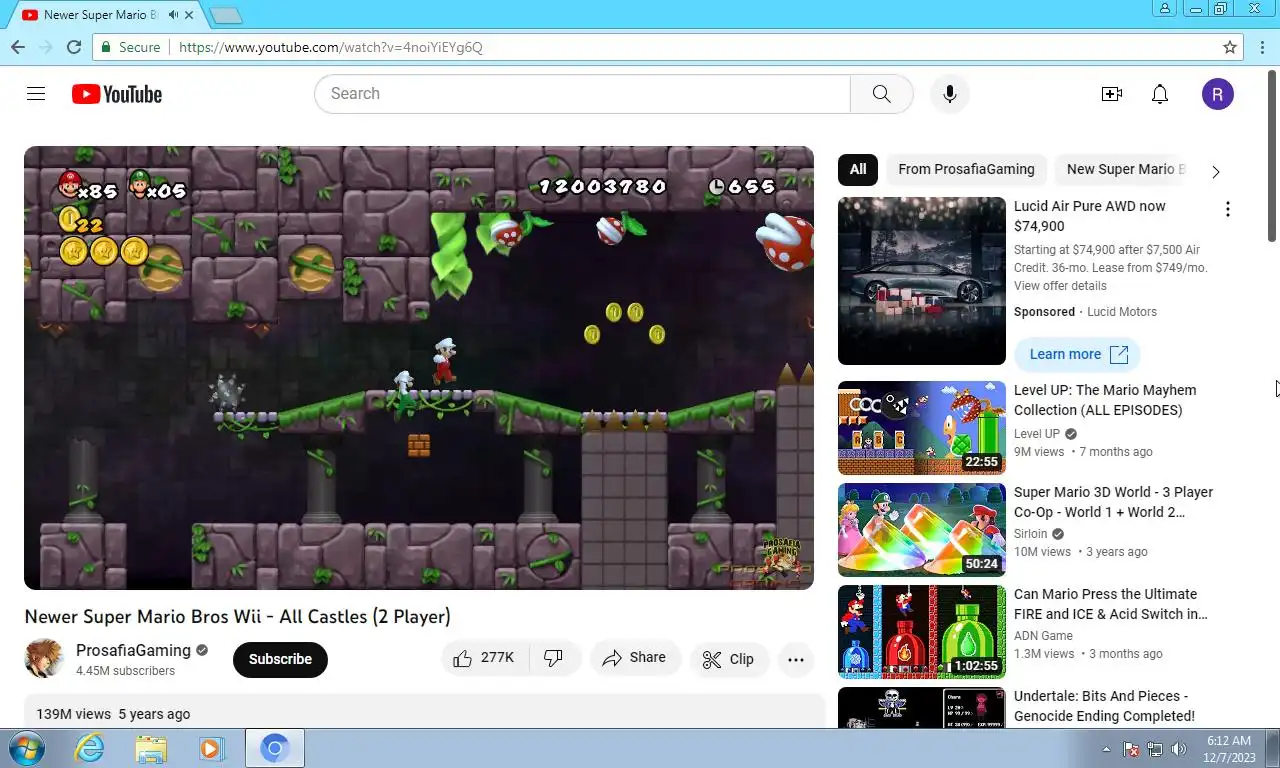
Task: Open the 1:02:55 ADN Game thumbnail
Action: click(x=922, y=632)
